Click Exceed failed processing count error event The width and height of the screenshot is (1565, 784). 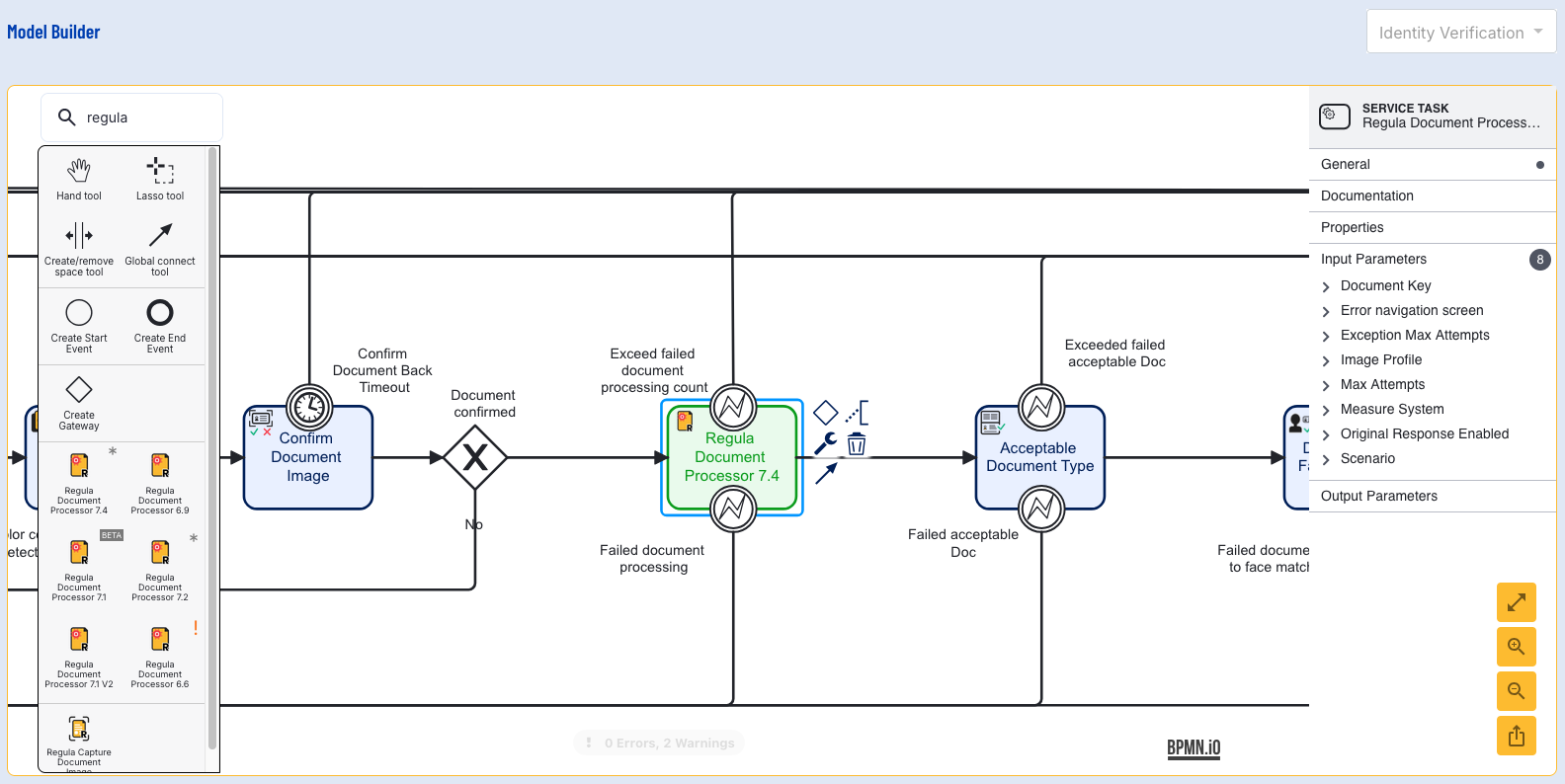click(733, 406)
